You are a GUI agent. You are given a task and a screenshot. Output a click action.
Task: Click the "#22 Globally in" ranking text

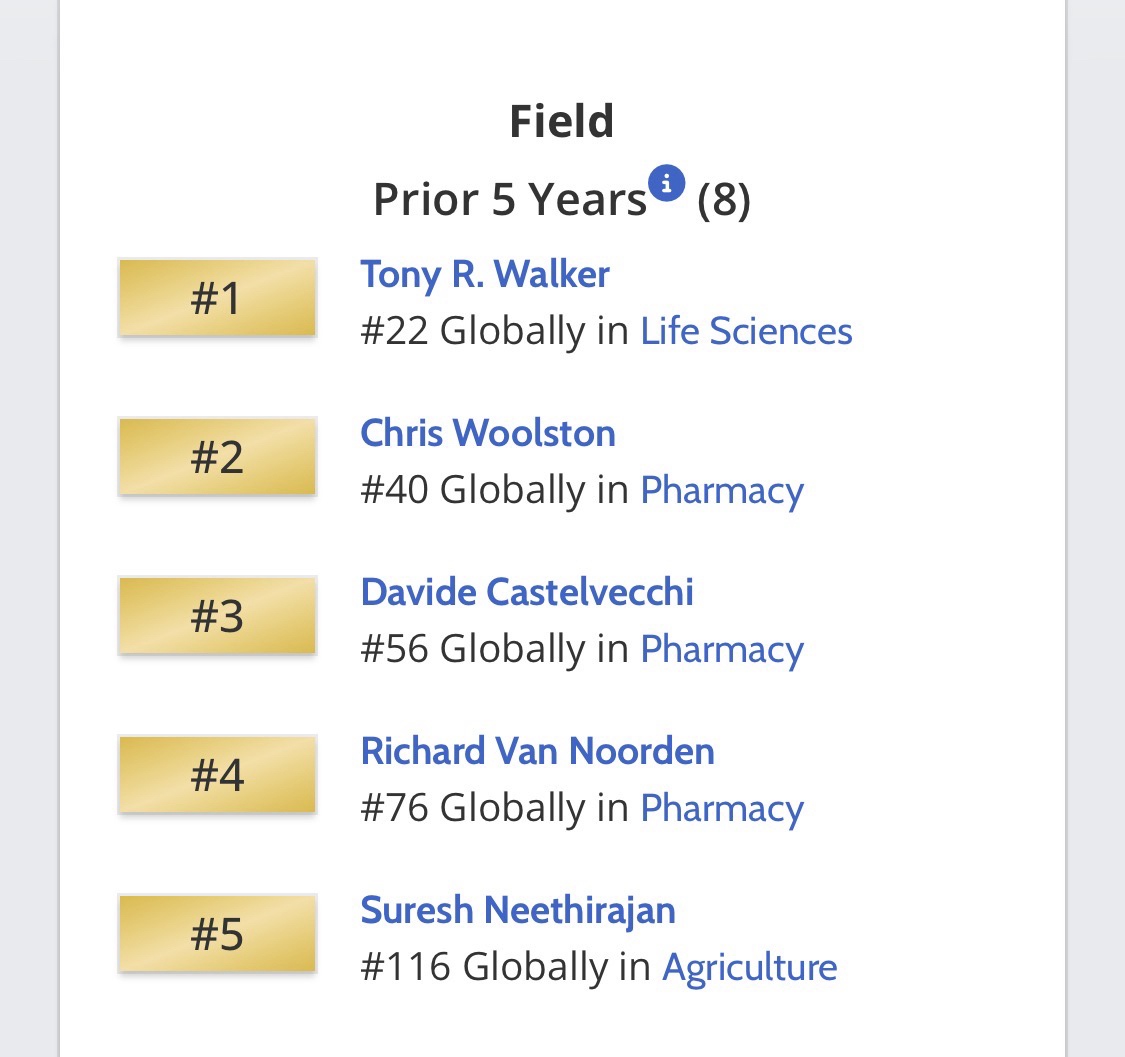[495, 331]
